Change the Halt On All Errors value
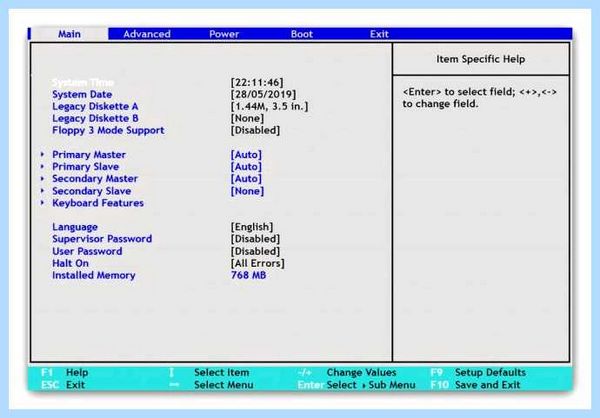Screen dimensions: 600x418 pyautogui.click(x=258, y=263)
